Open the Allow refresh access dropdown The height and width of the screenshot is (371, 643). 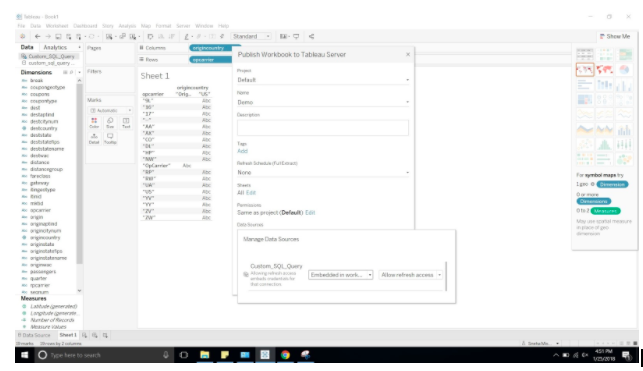pos(411,275)
